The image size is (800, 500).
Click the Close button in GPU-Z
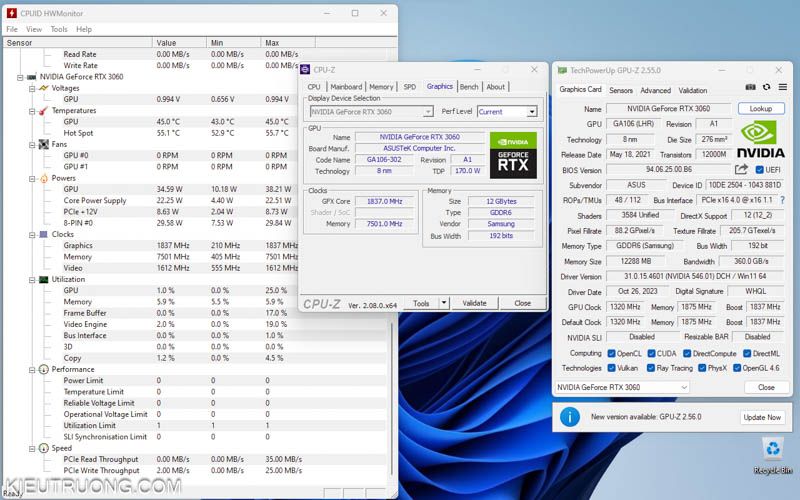point(766,387)
